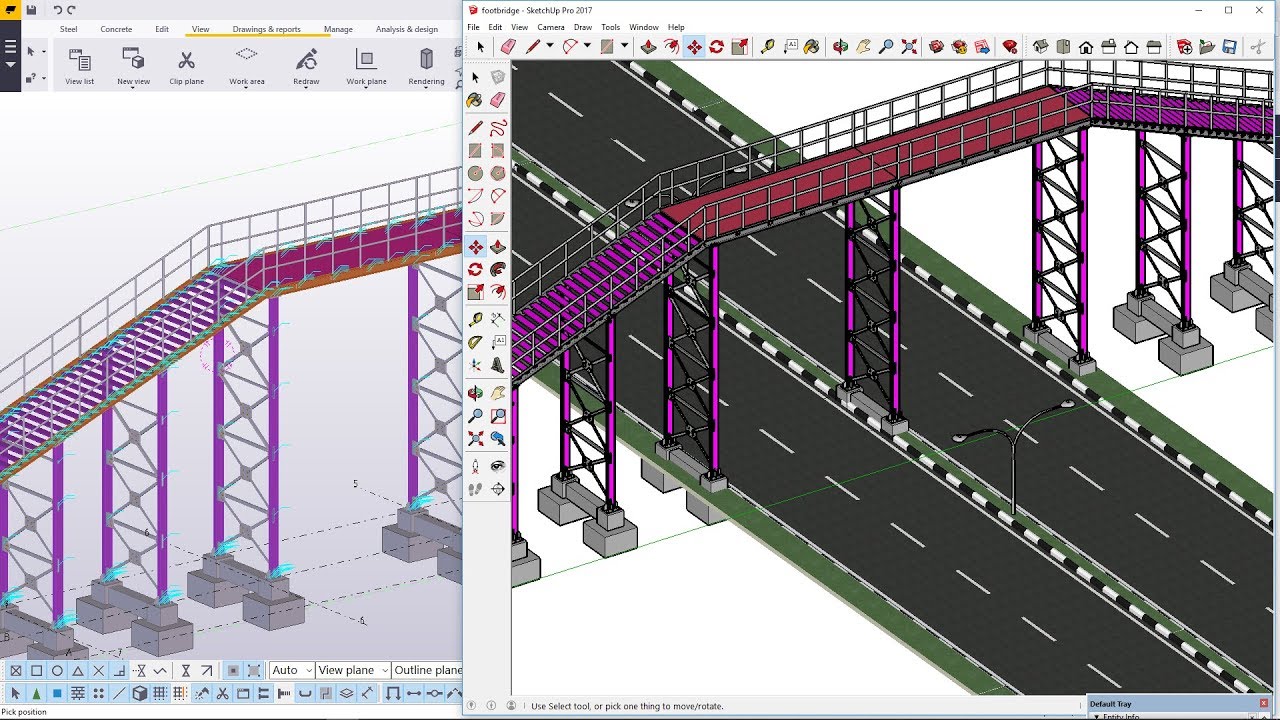This screenshot has height=720, width=1280.
Task: Toggle Tekla circle snap to center points switch
Action: pyautogui.click(x=57, y=671)
